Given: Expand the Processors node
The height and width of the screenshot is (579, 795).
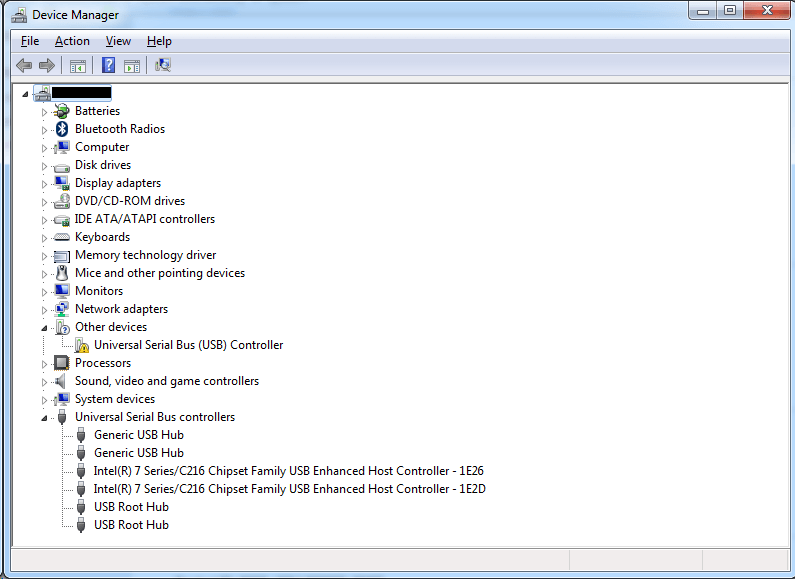Looking at the screenshot, I should tap(44, 364).
